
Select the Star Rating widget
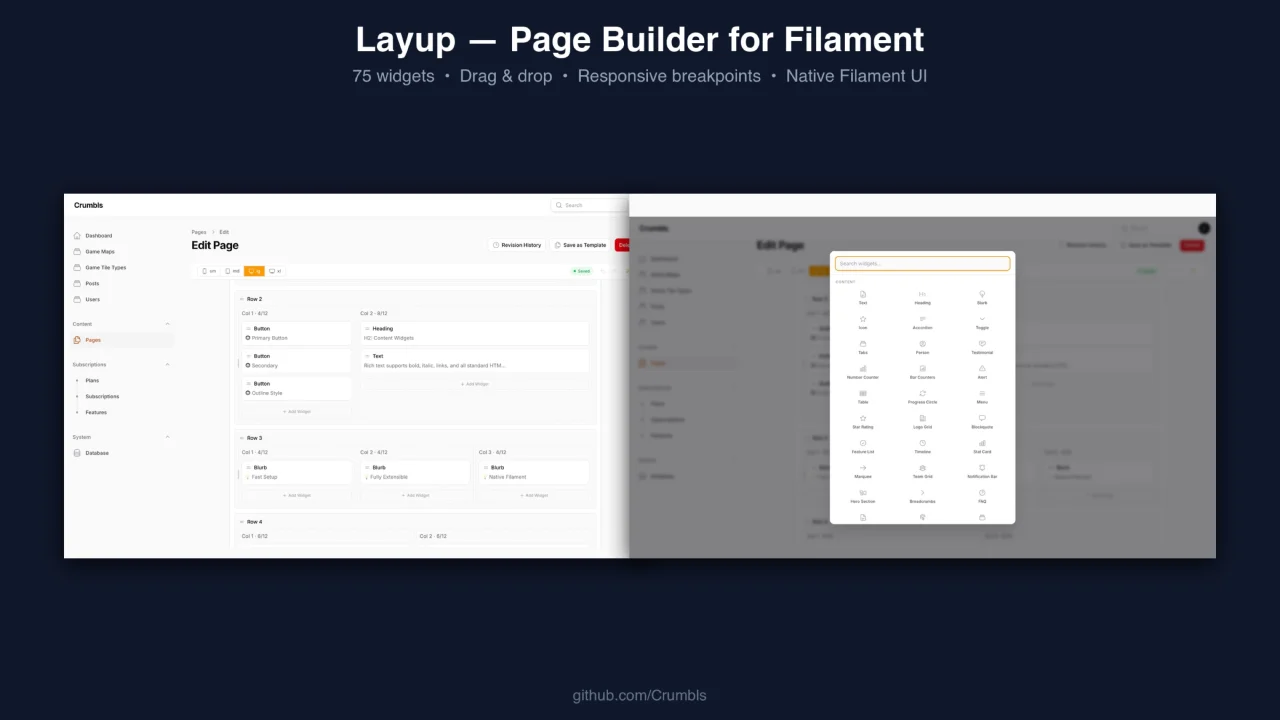click(863, 423)
